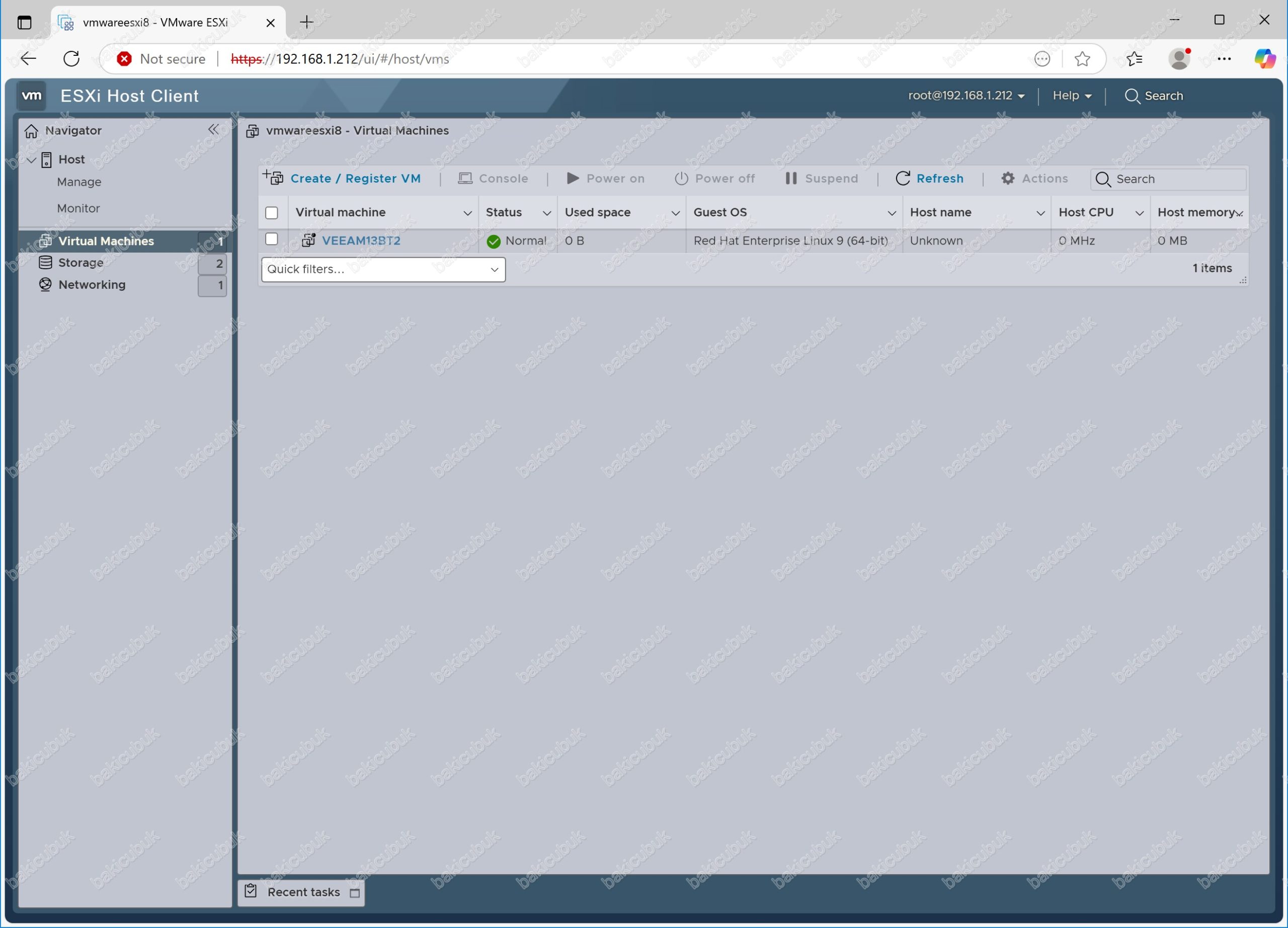1288x928 pixels.
Task: Open Storage in Navigator
Action: point(80,262)
